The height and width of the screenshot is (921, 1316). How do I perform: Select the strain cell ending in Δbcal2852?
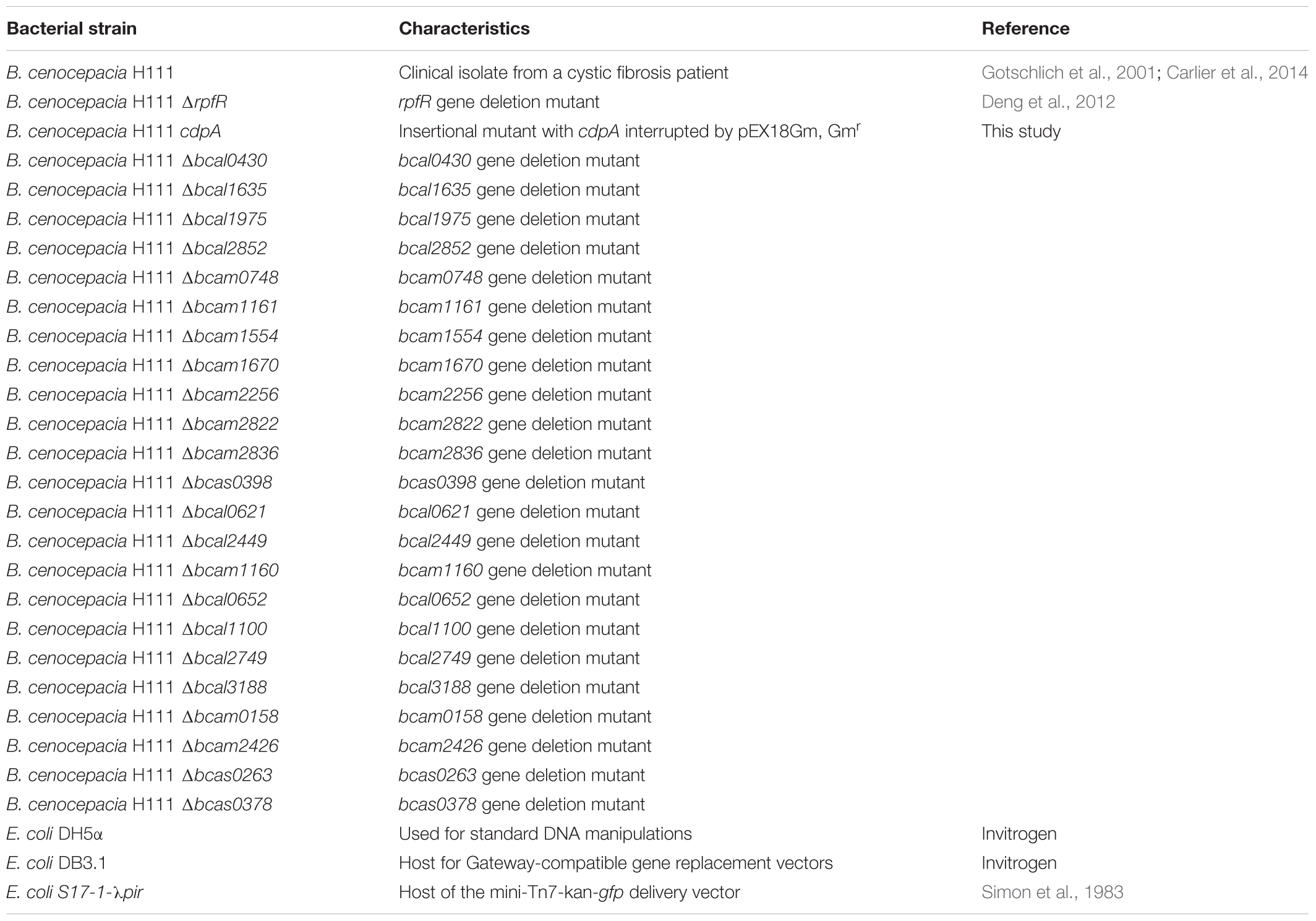click(137, 248)
